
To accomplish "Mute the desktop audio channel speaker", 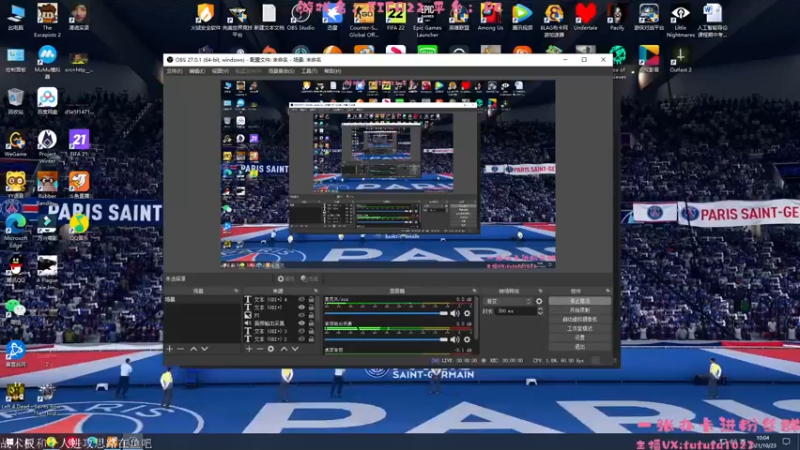I will pyautogui.click(x=455, y=339).
